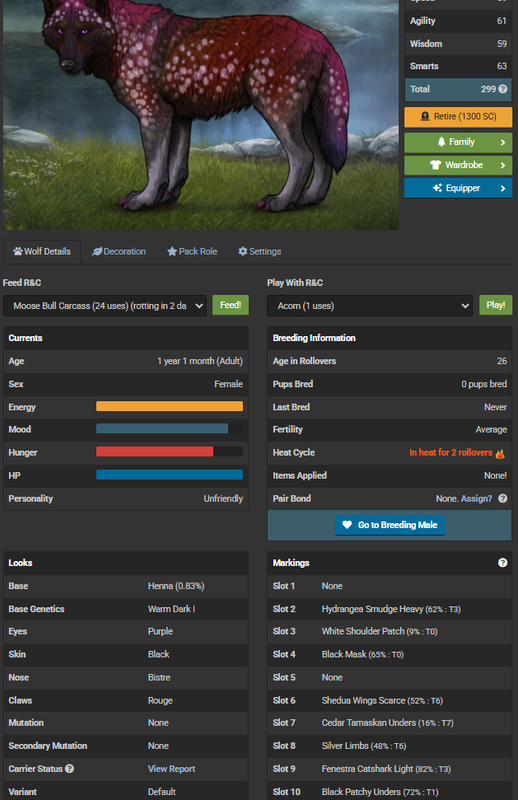Click Silver Limbs marking in Slot 8
Viewport: 518px width, 800px height.
tap(364, 746)
